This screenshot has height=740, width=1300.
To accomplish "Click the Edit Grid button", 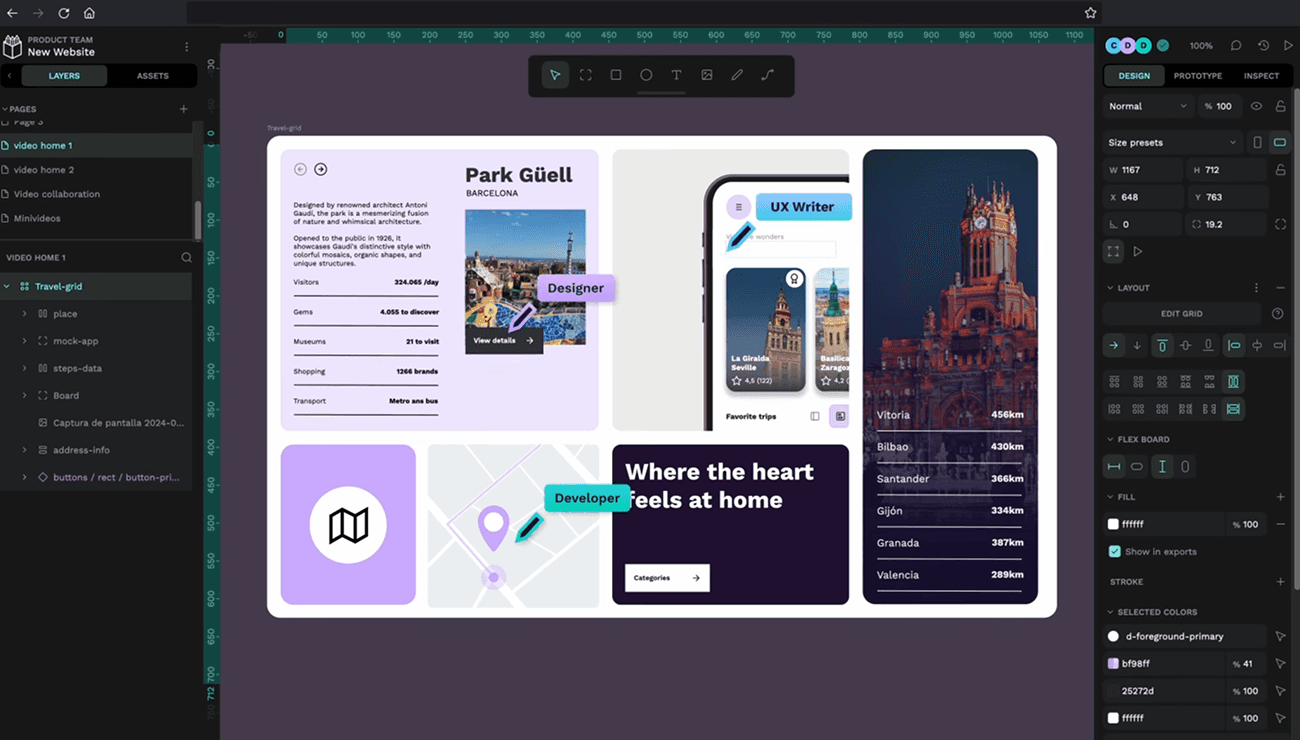I will (1182, 314).
